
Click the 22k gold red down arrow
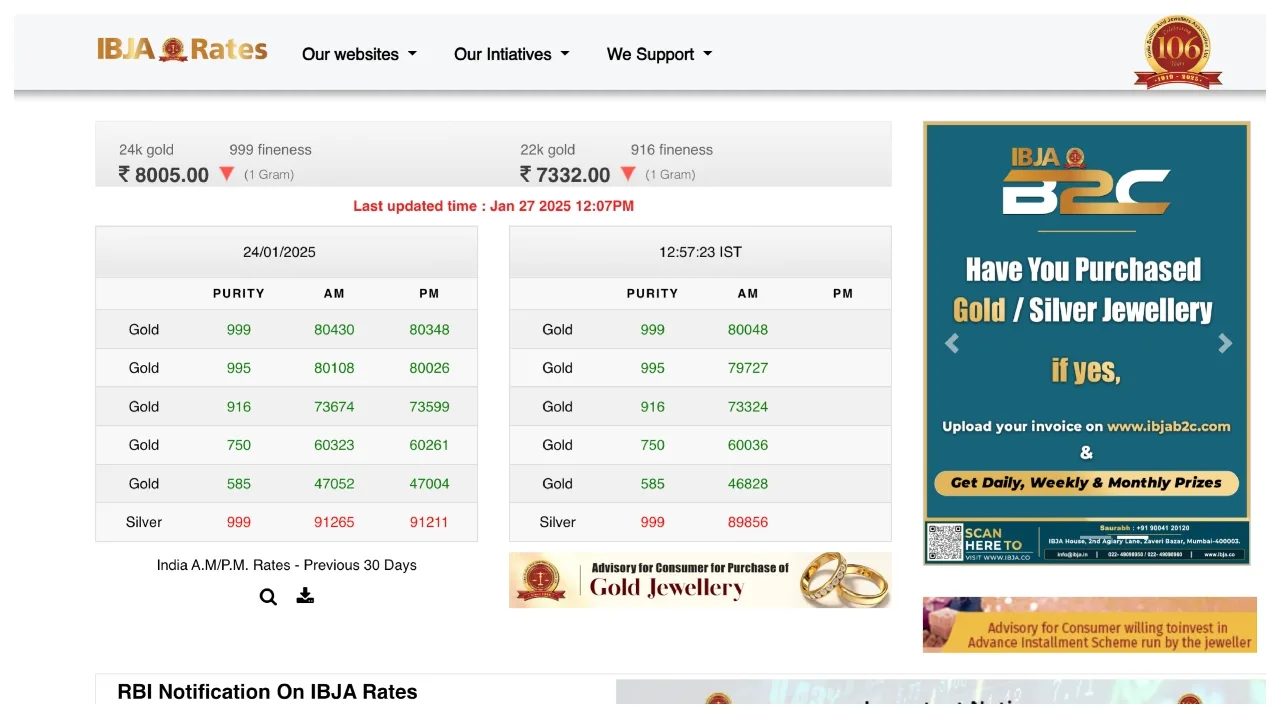pos(628,174)
